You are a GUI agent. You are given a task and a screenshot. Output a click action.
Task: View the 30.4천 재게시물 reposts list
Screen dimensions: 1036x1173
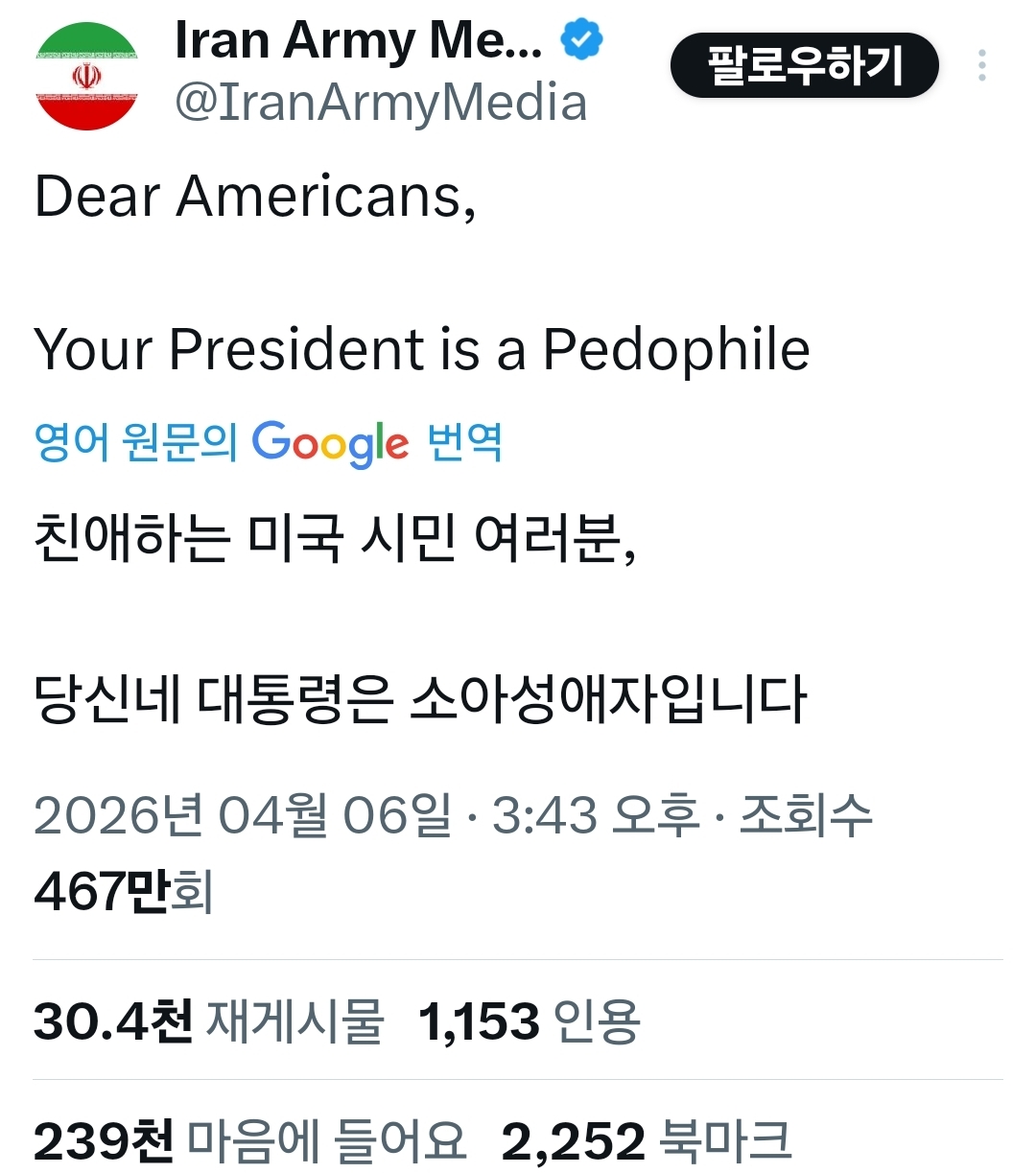(209, 1021)
